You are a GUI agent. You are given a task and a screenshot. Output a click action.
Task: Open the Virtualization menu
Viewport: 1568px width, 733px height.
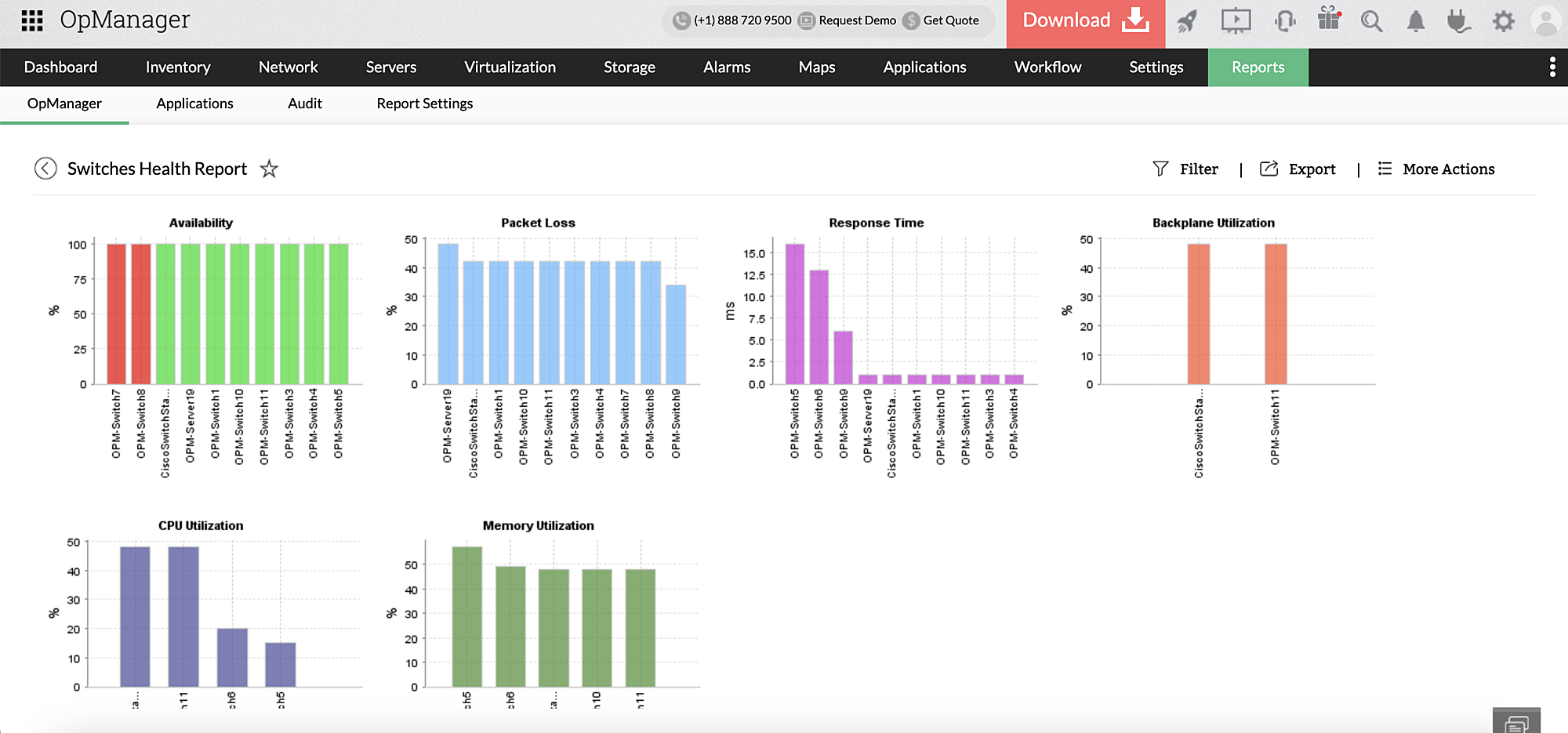coord(510,67)
